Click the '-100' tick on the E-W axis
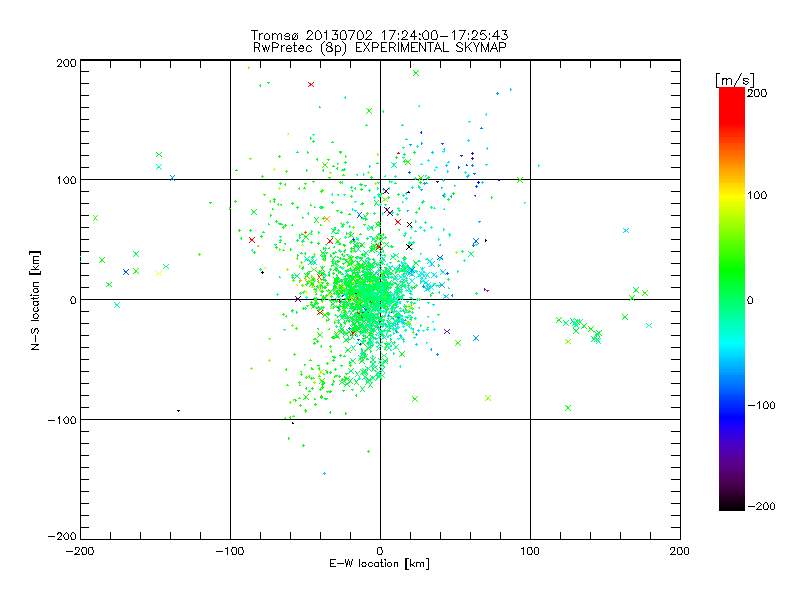Viewport: 800px width, 600px height. (230, 551)
